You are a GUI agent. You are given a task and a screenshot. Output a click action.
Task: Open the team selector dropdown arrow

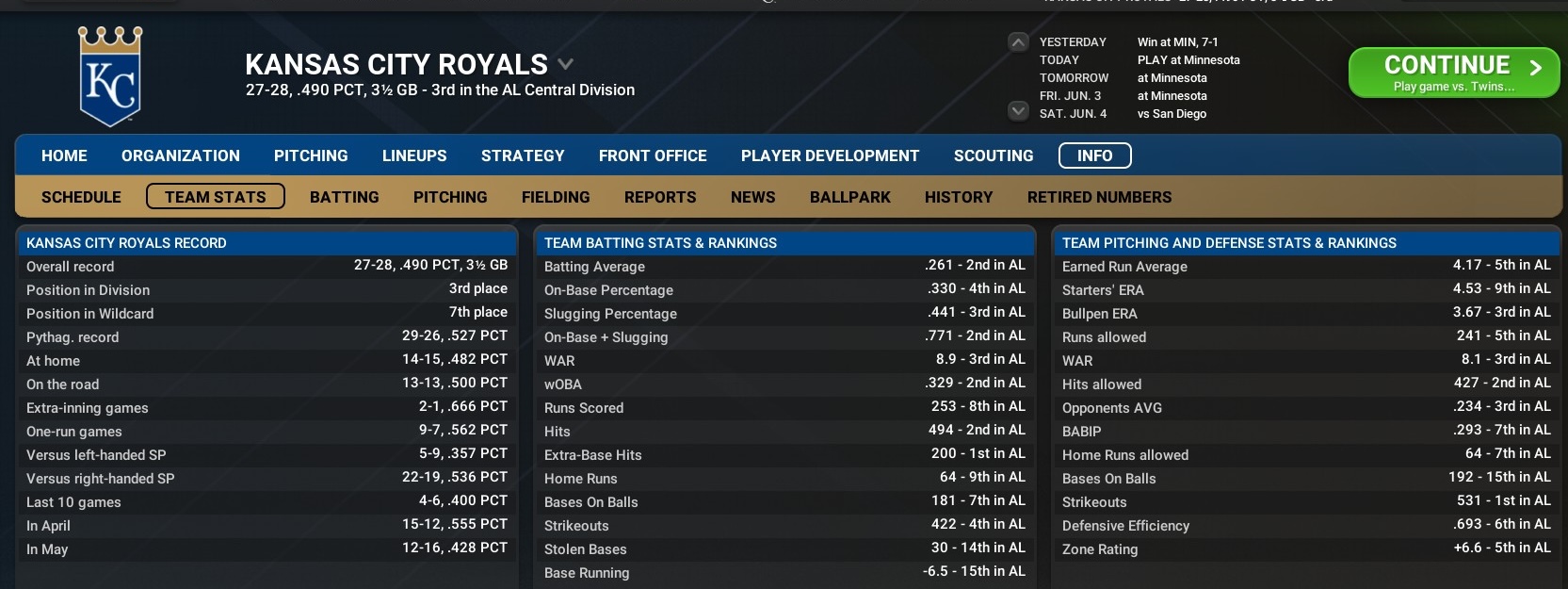(565, 64)
